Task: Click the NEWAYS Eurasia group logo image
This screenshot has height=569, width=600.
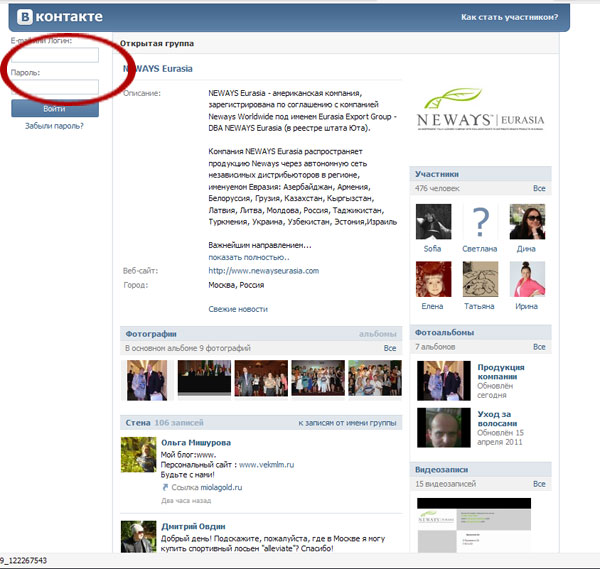Action: point(481,110)
